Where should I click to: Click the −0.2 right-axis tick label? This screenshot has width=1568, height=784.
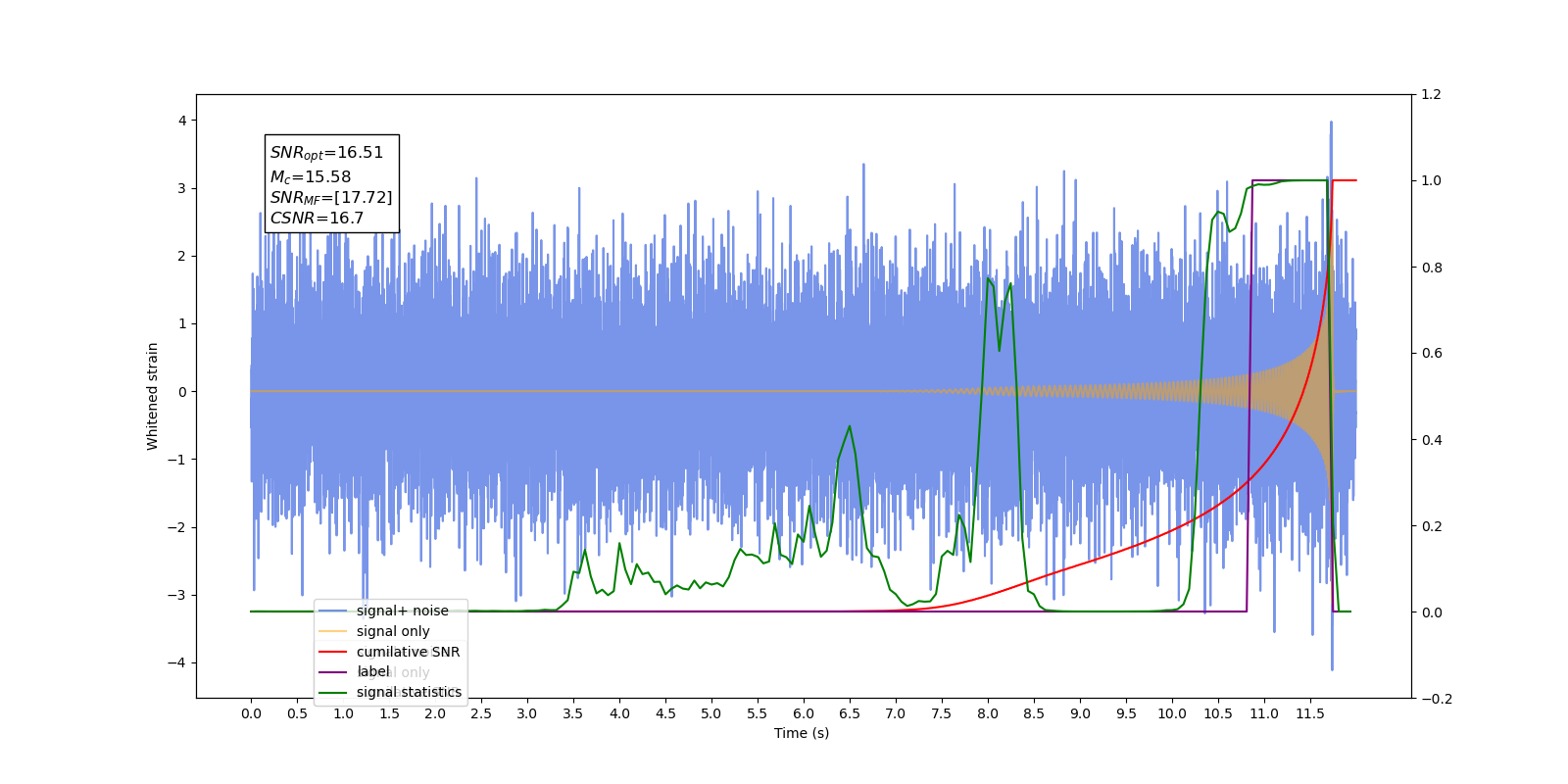[x=1436, y=699]
